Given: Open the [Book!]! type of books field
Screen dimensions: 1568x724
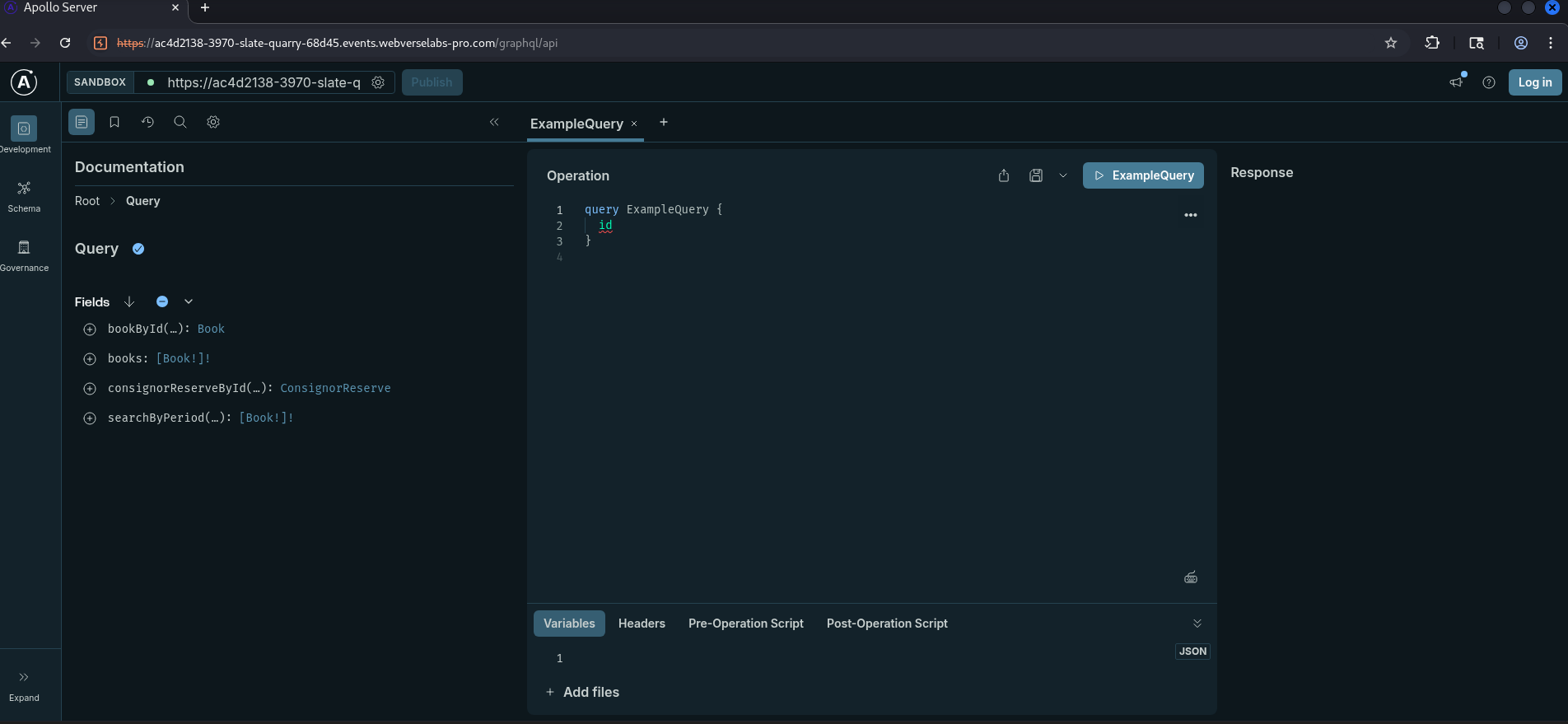Looking at the screenshot, I should click(x=183, y=358).
